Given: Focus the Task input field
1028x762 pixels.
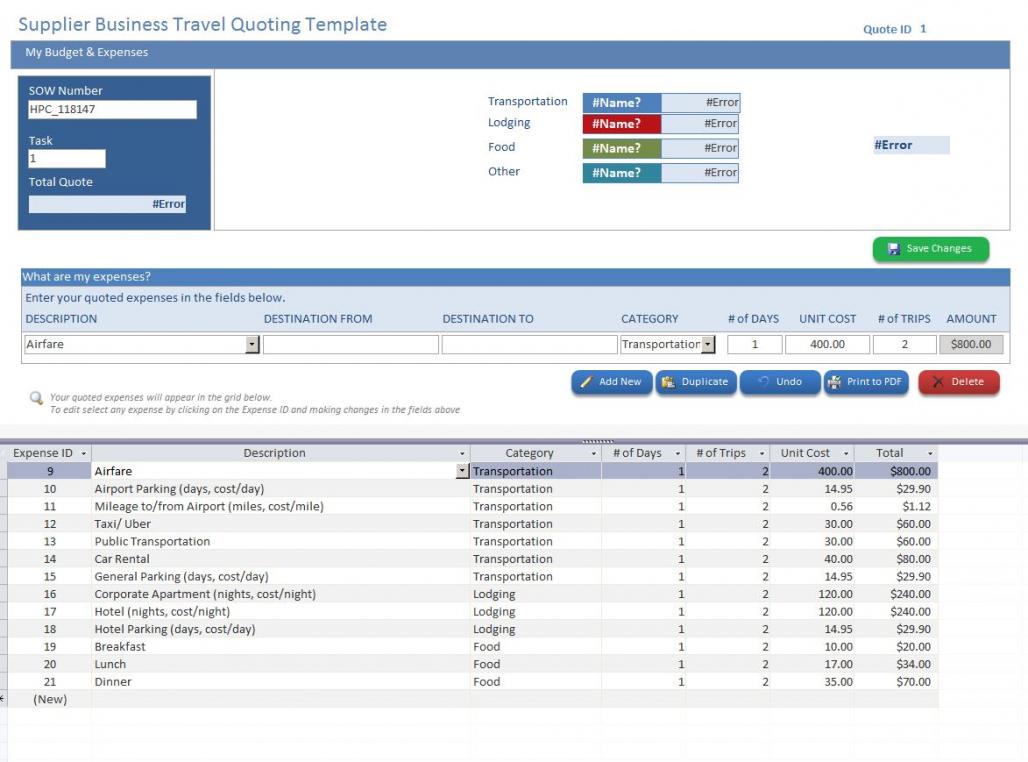Looking at the screenshot, I should (67, 159).
